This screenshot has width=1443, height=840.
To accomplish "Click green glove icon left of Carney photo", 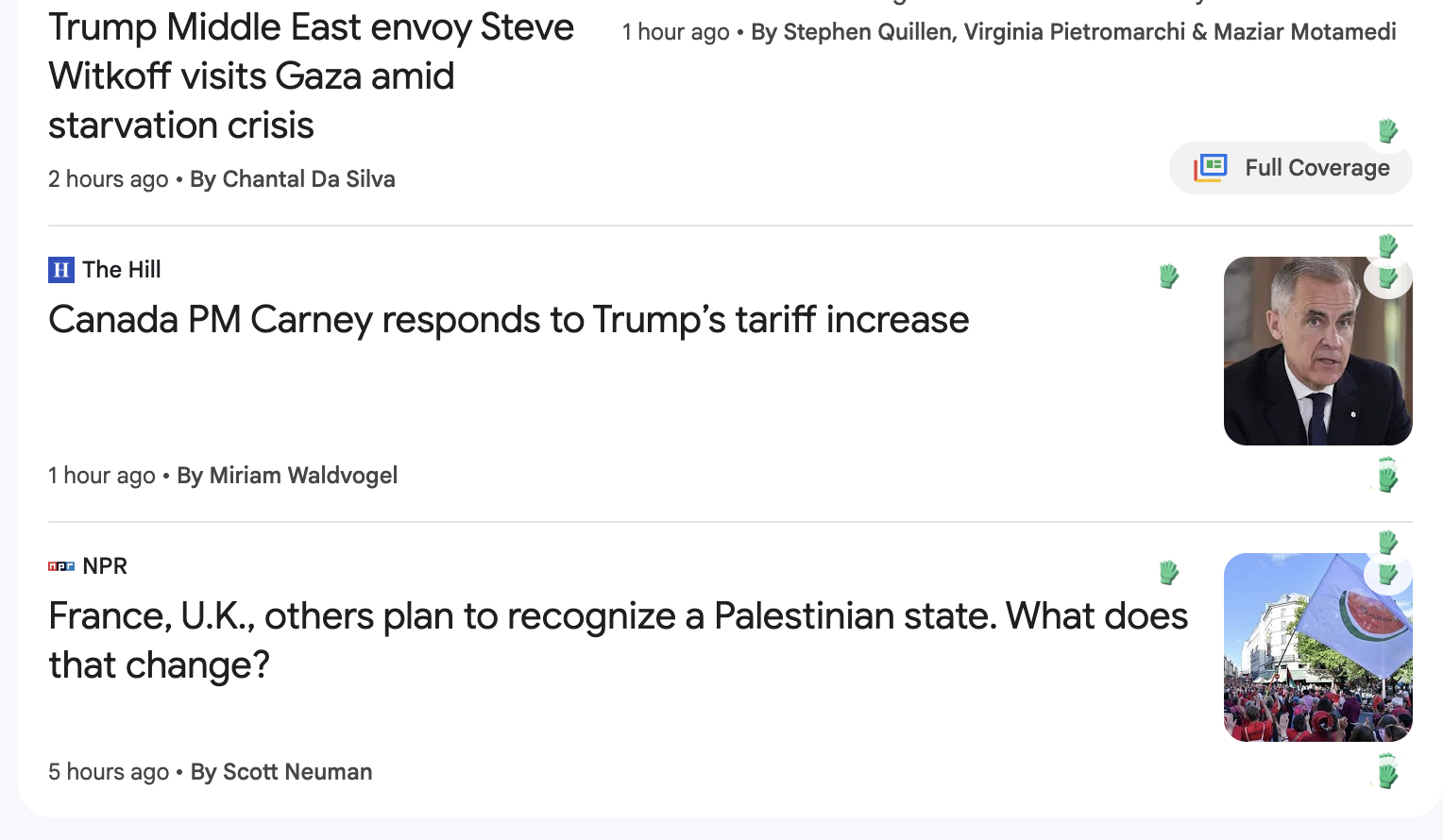I will [x=1169, y=277].
